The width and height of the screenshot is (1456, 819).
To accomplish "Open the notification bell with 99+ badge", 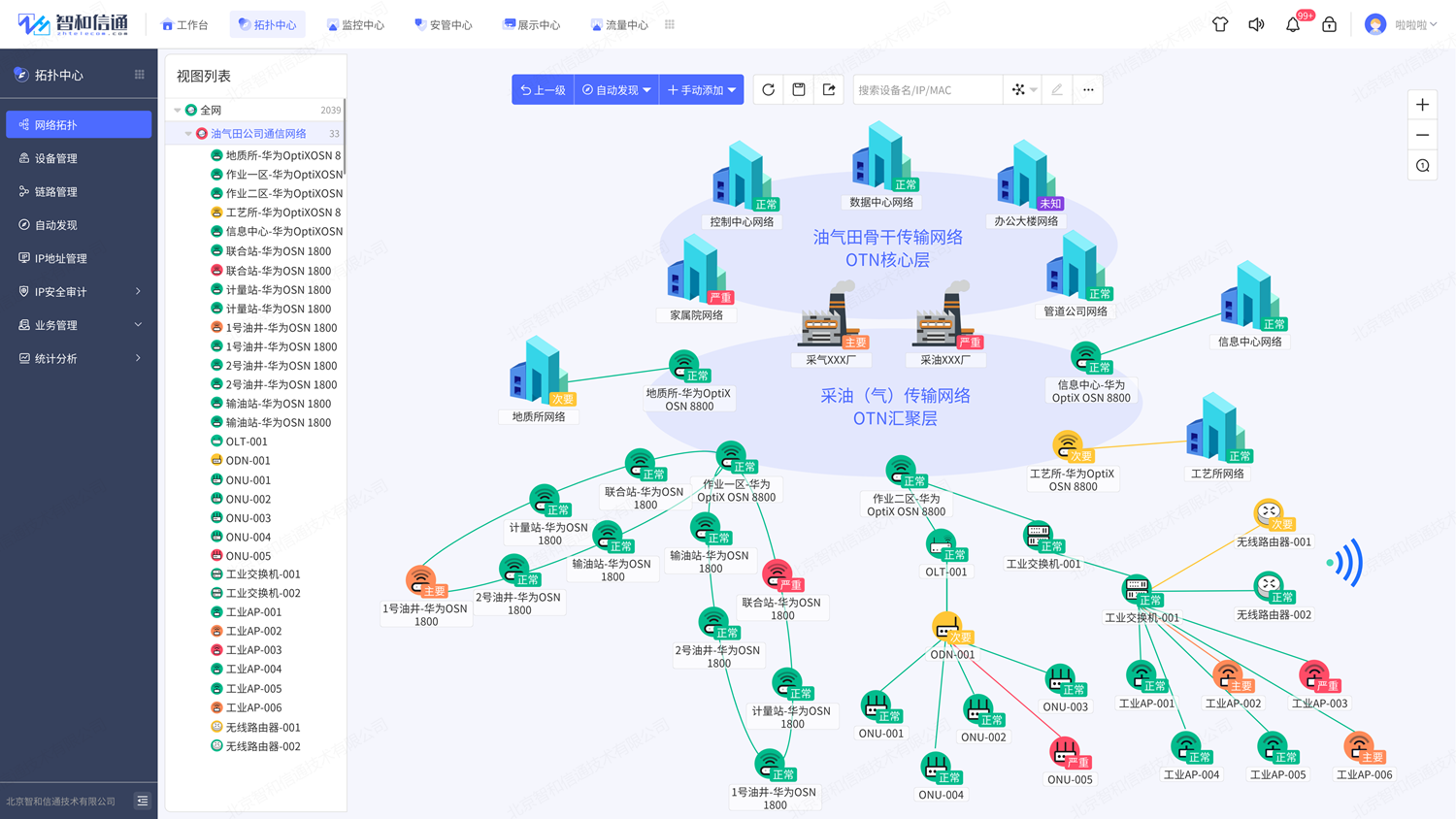I will tap(1293, 24).
